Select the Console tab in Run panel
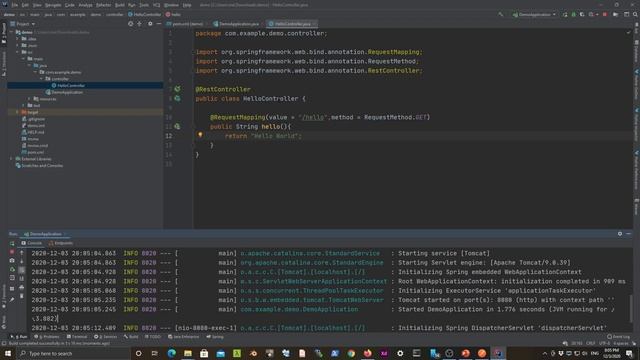This screenshot has width=640, height=360. [x=31, y=243]
